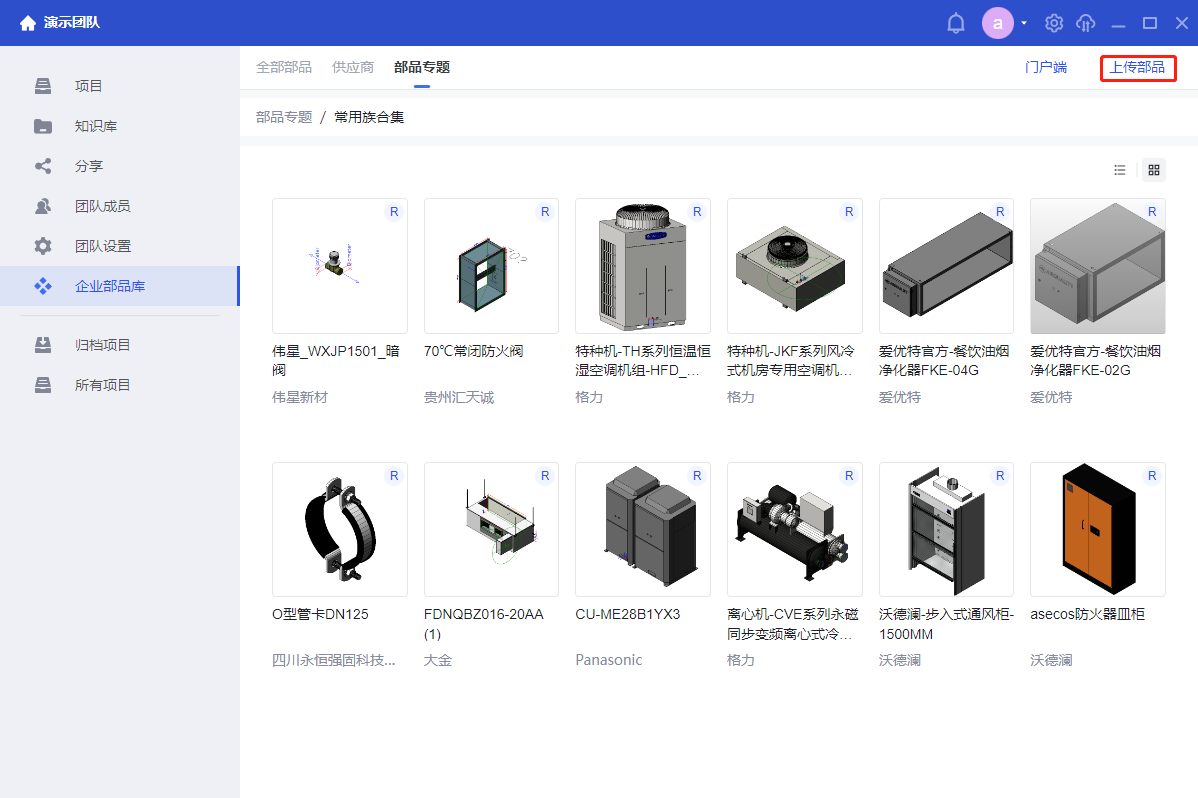This screenshot has height=798, width=1198.
Task: Click R badge on 特种机-JKF系列 card
Action: tap(849, 212)
